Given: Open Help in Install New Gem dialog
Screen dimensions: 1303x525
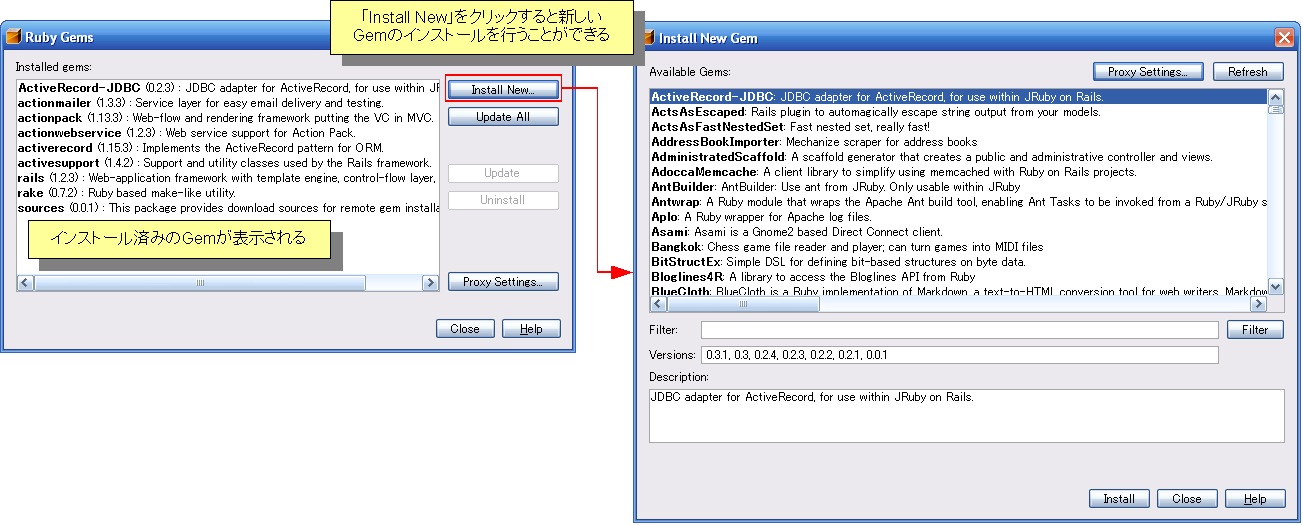Looking at the screenshot, I should click(x=1255, y=499).
